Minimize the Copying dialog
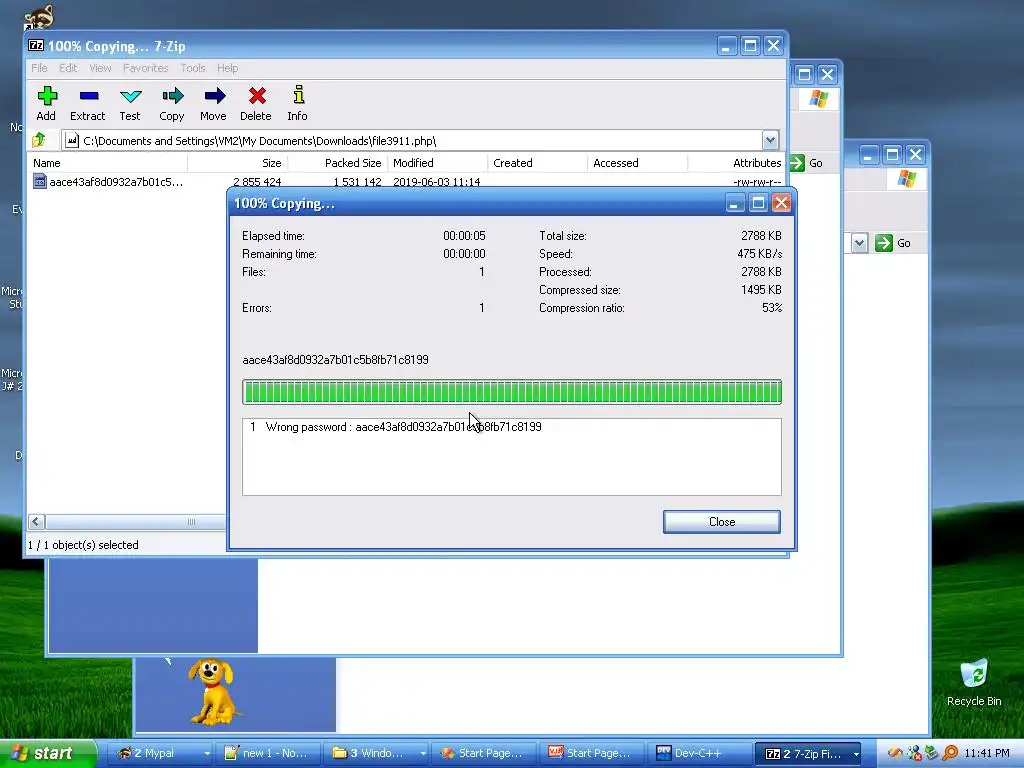The width and height of the screenshot is (1024, 768). [x=735, y=203]
